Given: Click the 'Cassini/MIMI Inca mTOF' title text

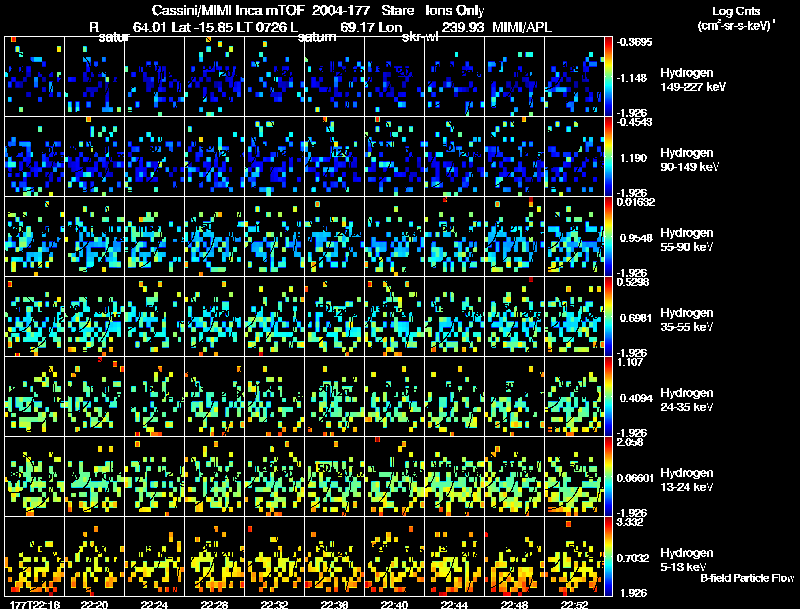Looking at the screenshot, I should 228,10.
